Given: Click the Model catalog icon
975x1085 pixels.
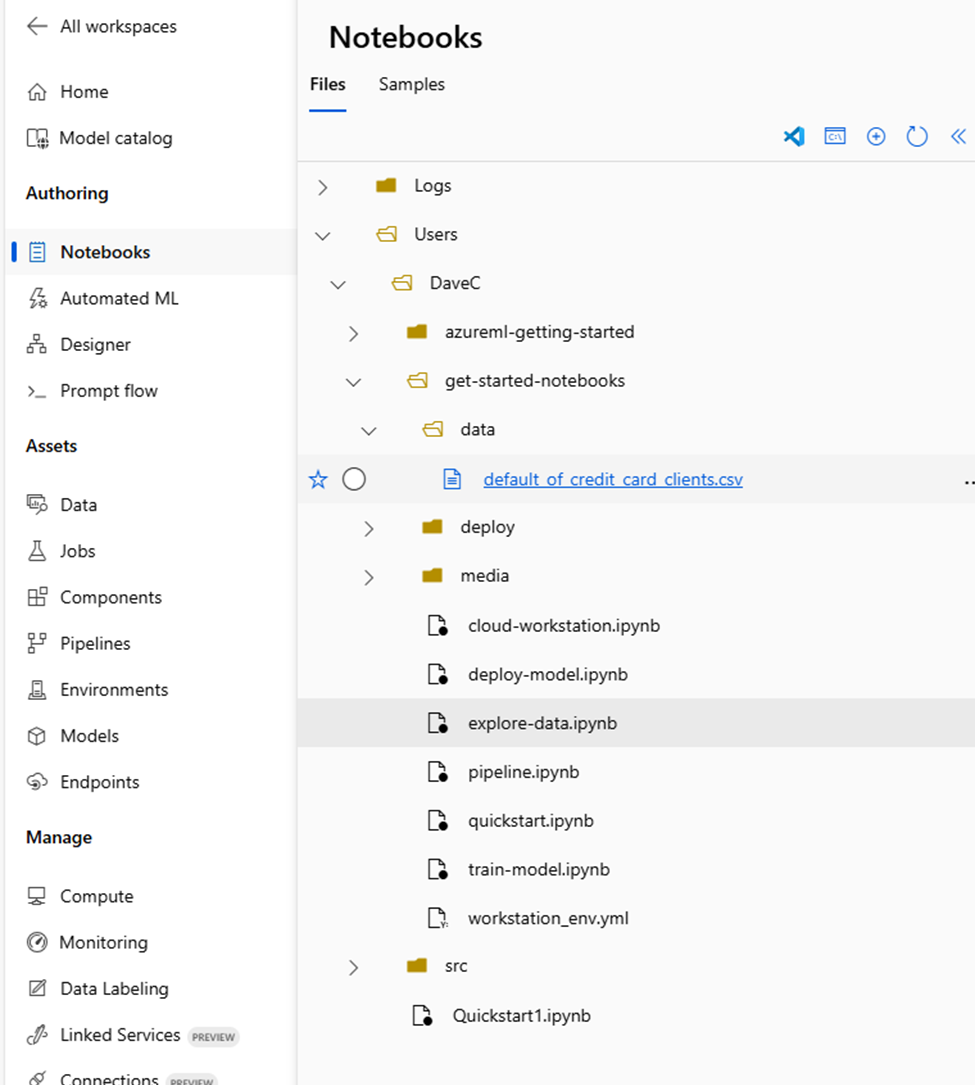Looking at the screenshot, I should click(x=37, y=138).
